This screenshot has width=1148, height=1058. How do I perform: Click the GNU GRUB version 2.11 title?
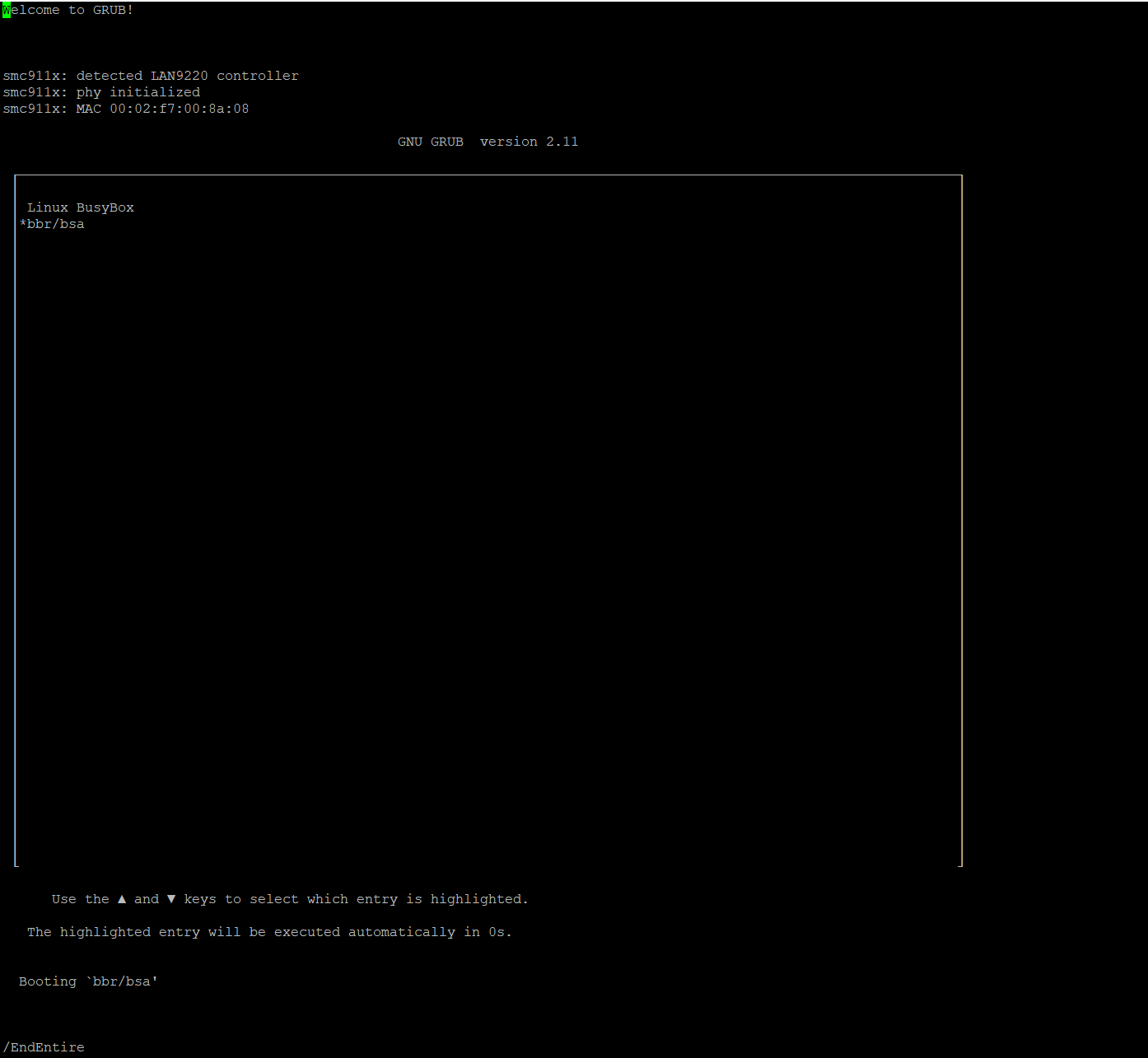click(487, 141)
